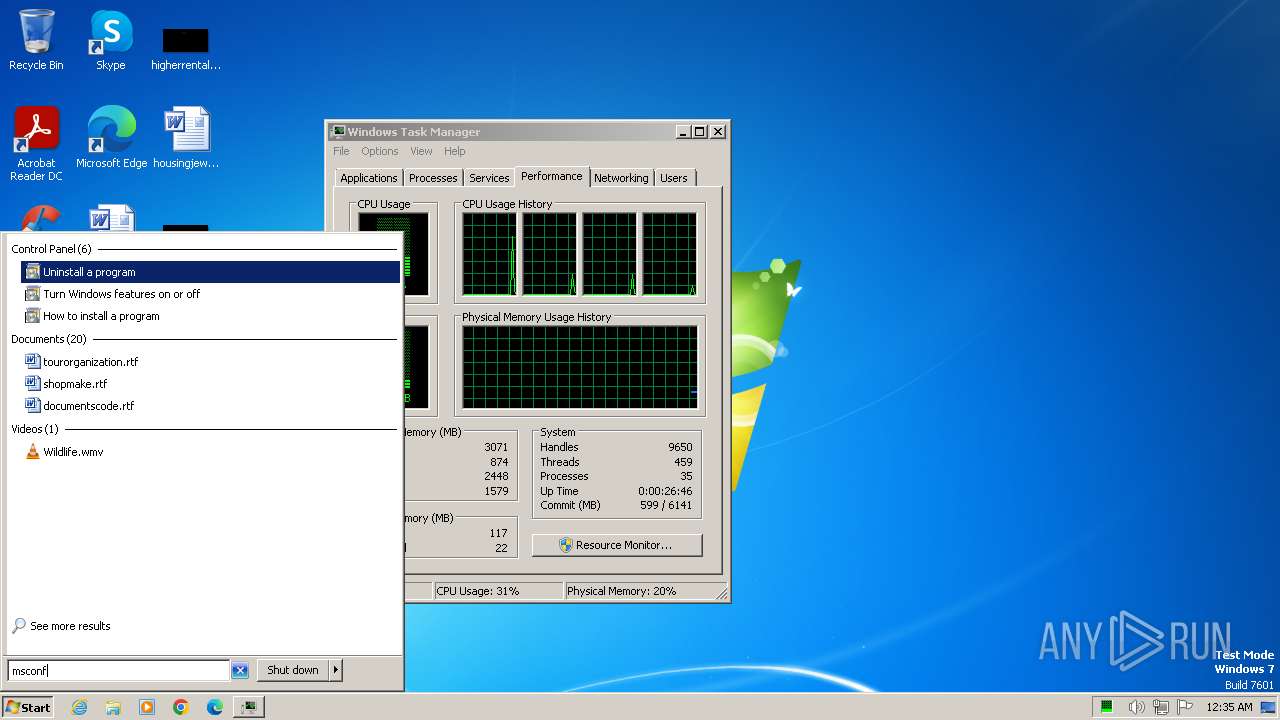Click the Show desktop button in tray
The height and width of the screenshot is (720, 1280).
1268,707
